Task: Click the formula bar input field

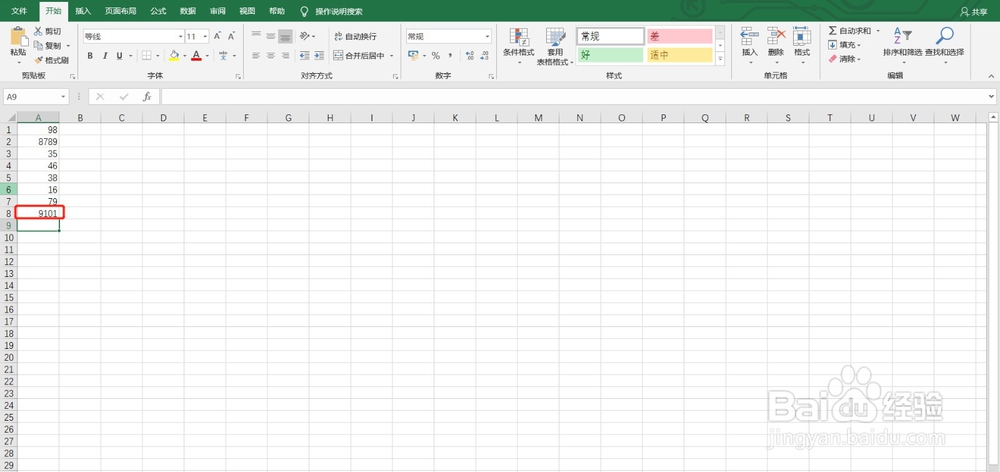Action: [574, 96]
